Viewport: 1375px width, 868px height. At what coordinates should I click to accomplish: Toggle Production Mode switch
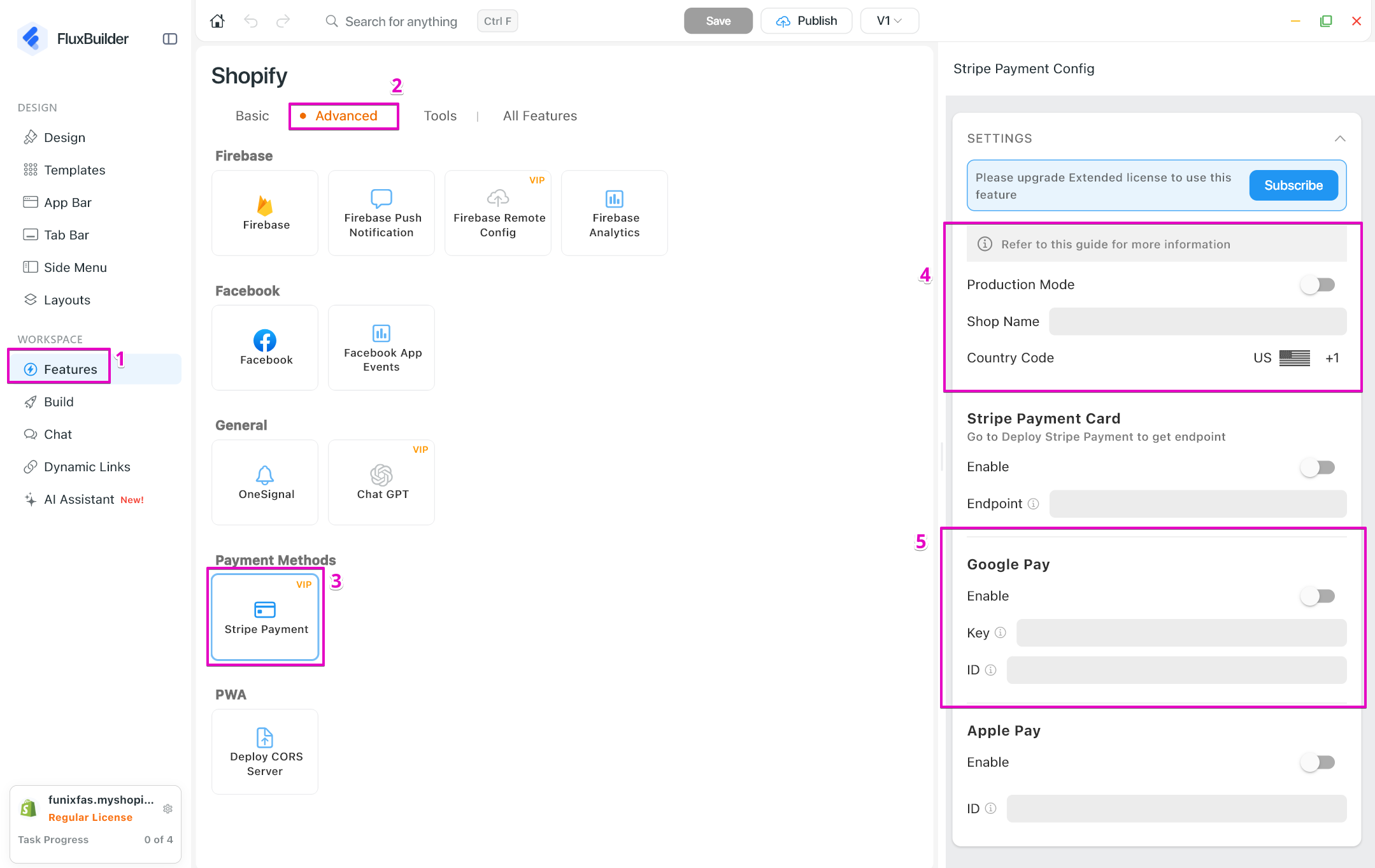tap(1318, 285)
